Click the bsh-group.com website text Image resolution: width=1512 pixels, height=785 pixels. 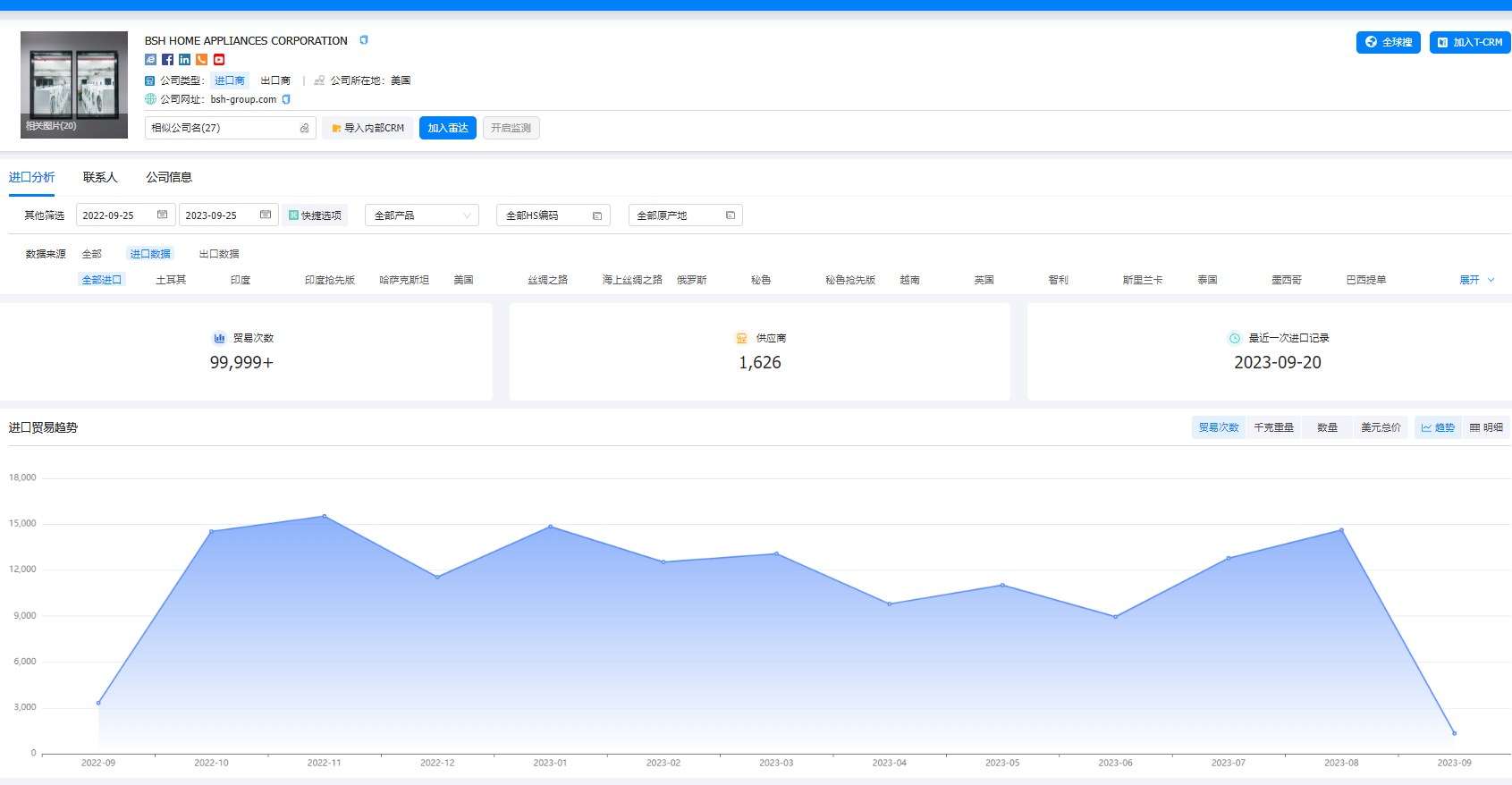tap(243, 99)
